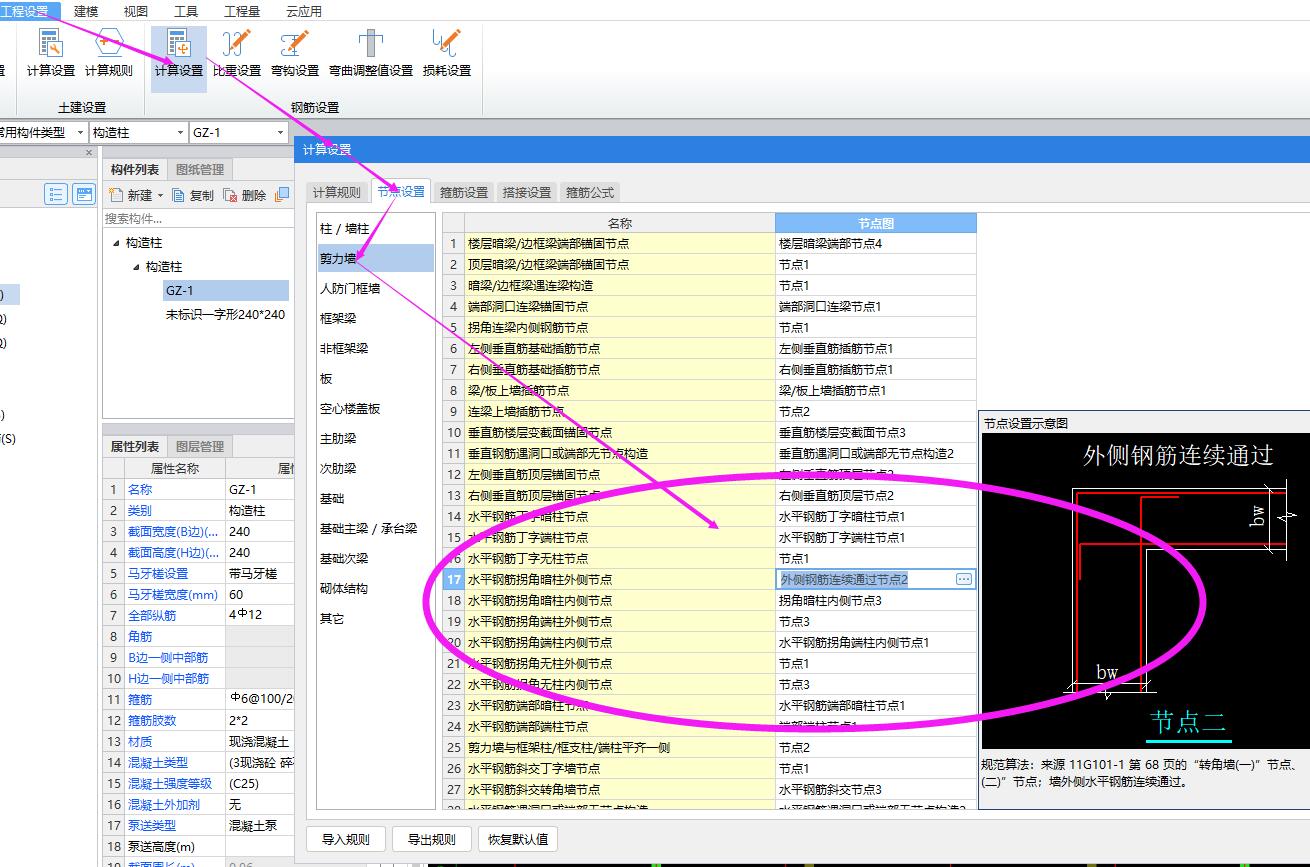The height and width of the screenshot is (867, 1310).
Task: Switch to 节点设置 tab
Action: [x=401, y=191]
